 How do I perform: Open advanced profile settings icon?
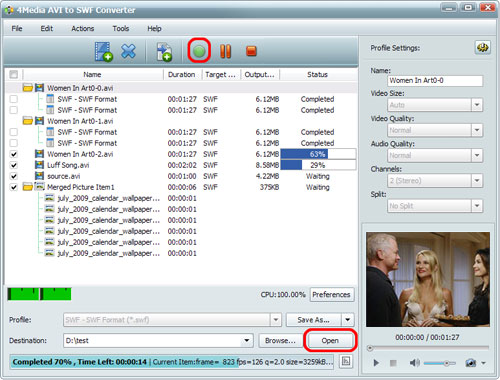click(x=482, y=48)
